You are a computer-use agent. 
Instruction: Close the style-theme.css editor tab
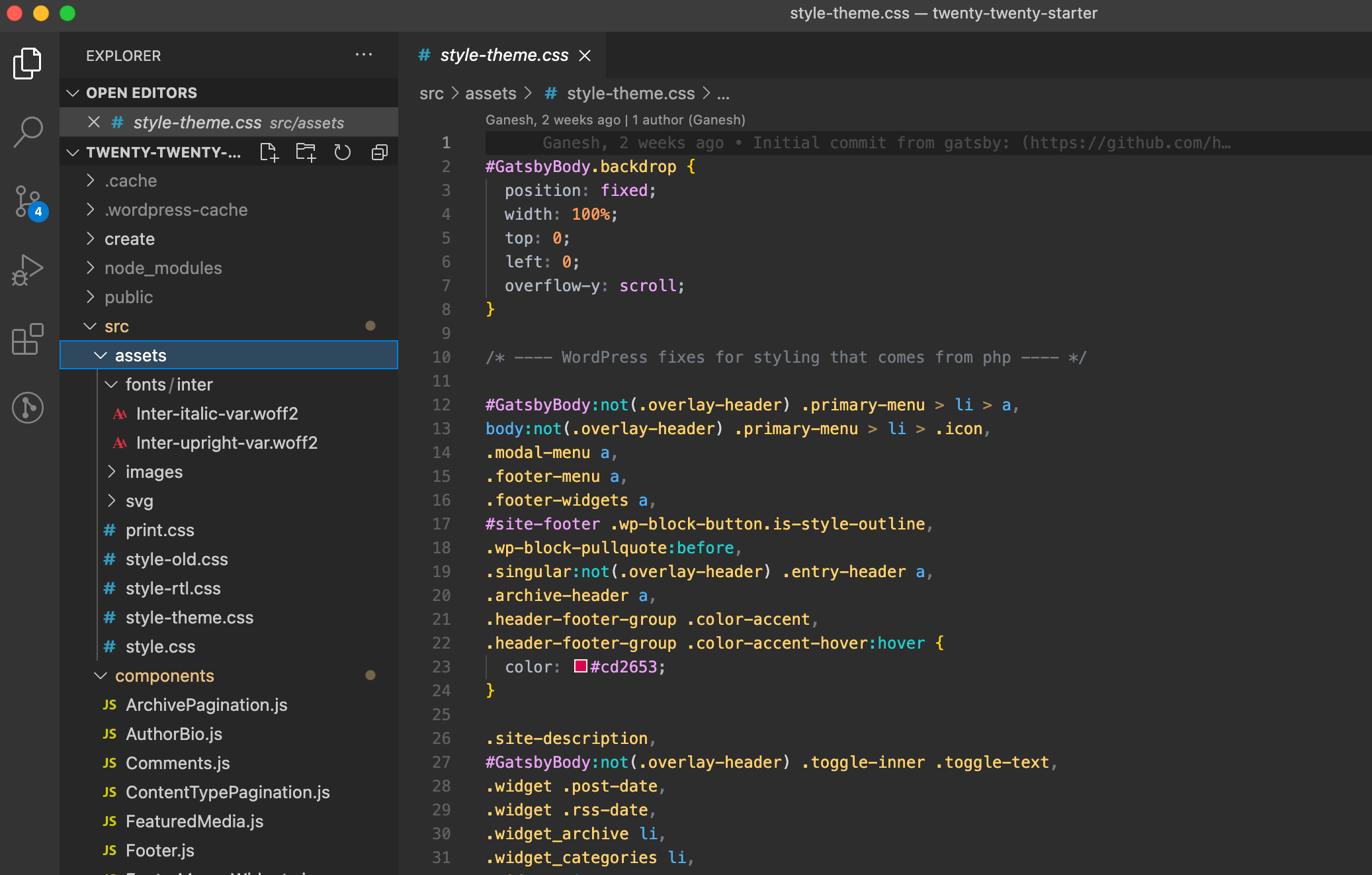point(585,56)
